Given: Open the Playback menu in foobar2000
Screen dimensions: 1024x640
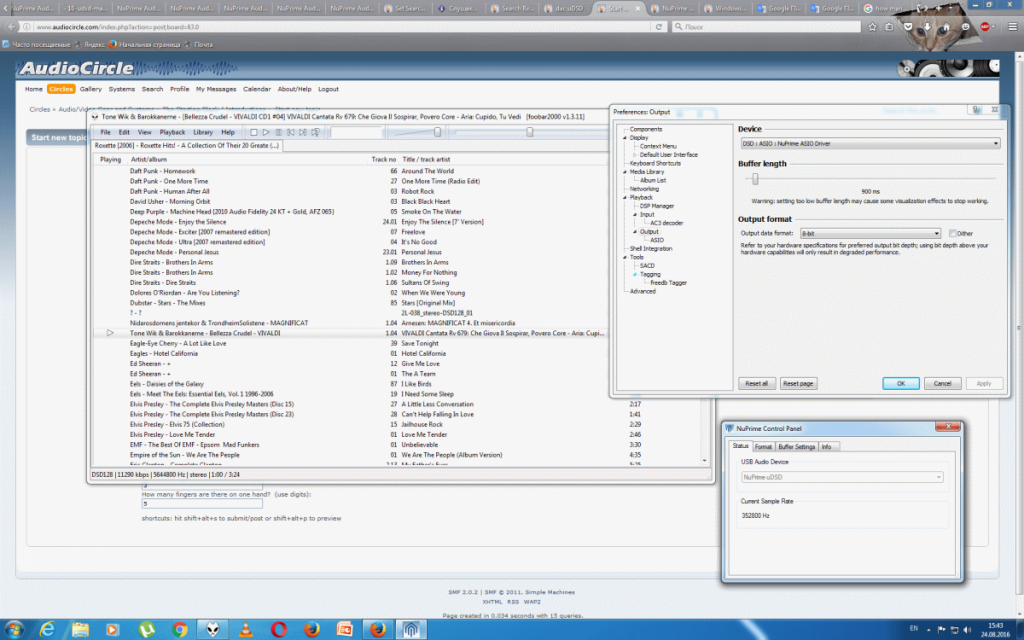Looking at the screenshot, I should point(172,133).
